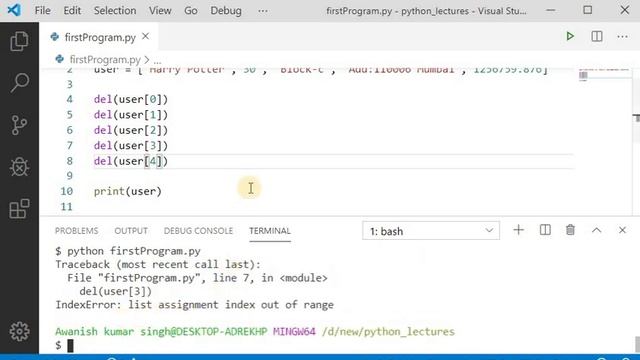The image size is (640, 360).
Task: Open the 1: bash terminal dropdown
Action: [x=431, y=231]
